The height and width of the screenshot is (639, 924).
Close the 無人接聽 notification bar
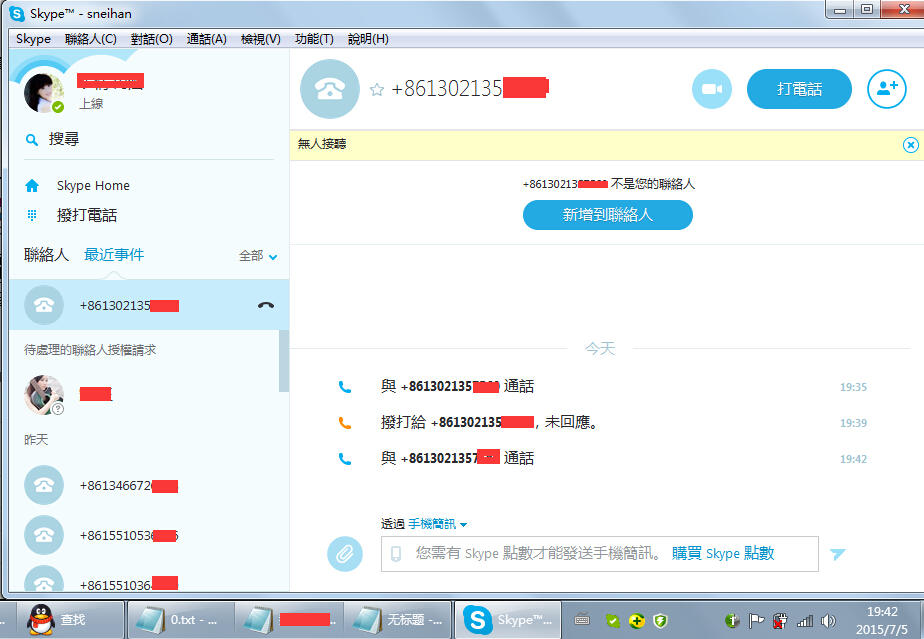click(x=910, y=144)
